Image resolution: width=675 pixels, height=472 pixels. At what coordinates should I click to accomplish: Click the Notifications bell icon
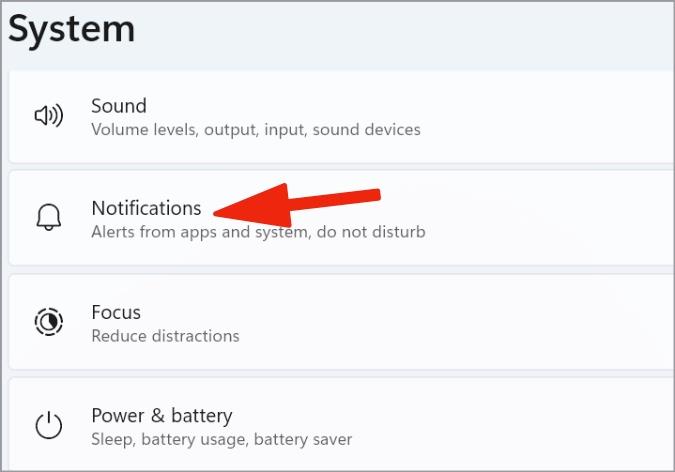[49, 217]
